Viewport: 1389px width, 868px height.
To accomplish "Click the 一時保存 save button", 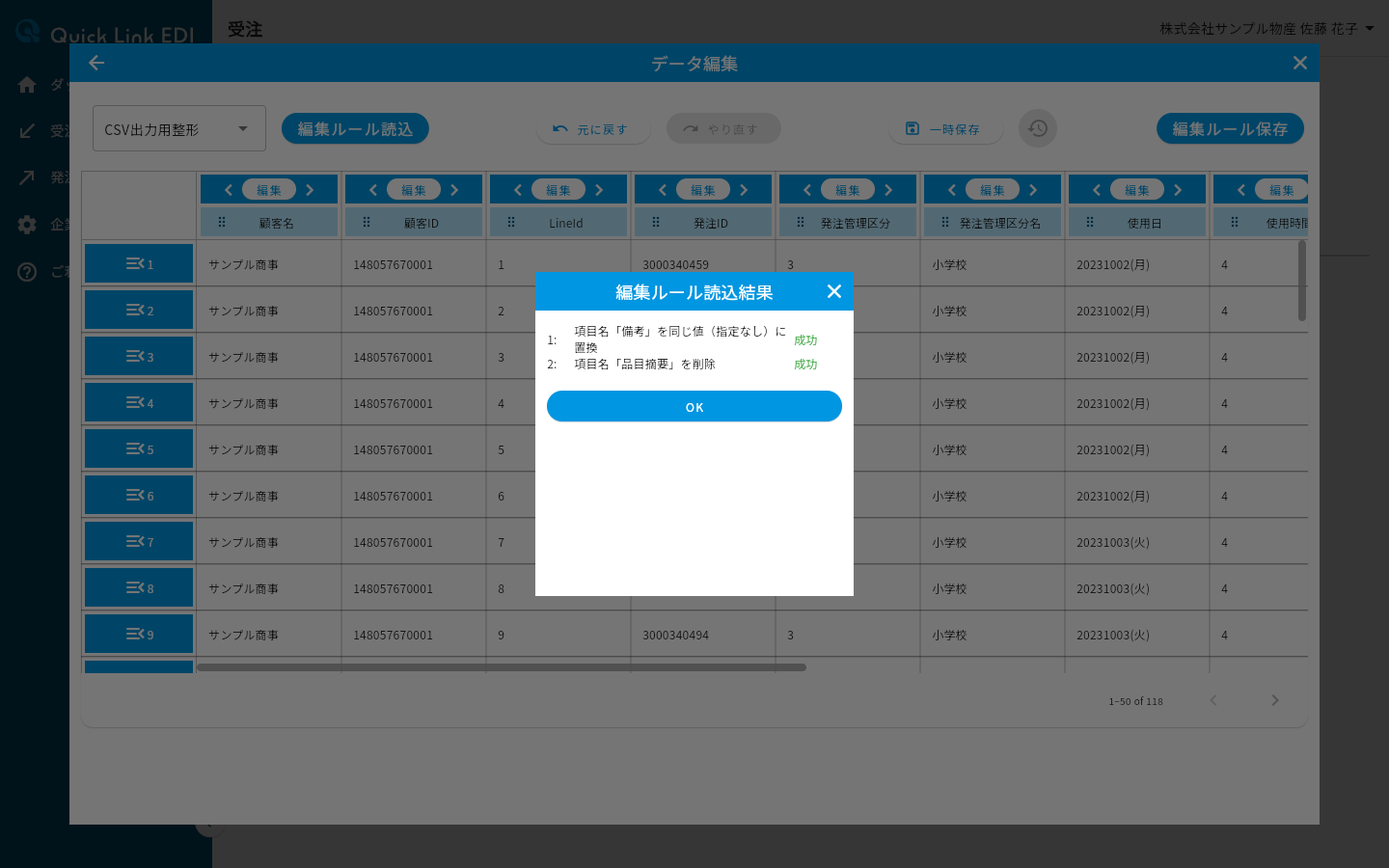I will [x=945, y=128].
